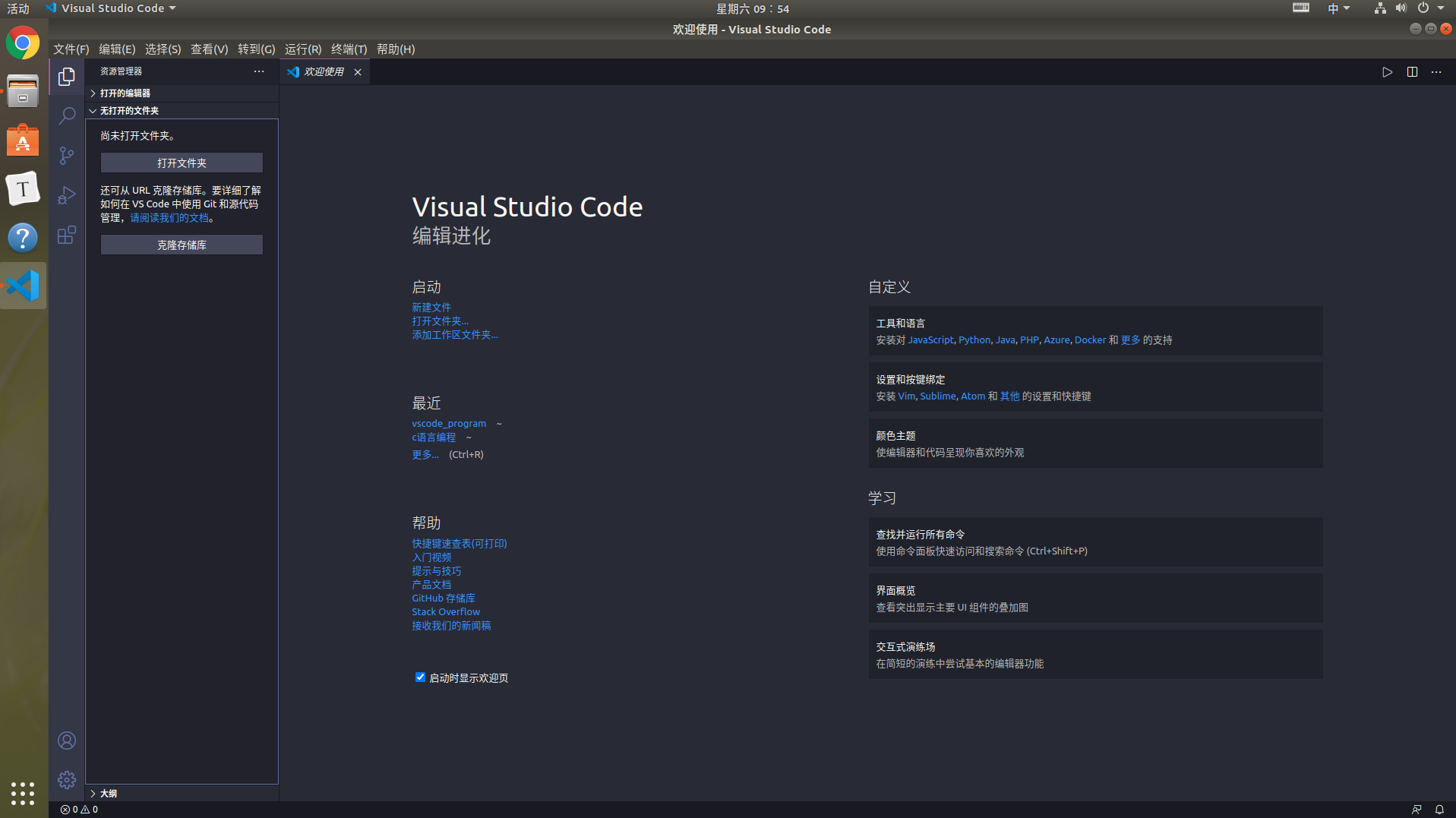
Task: Open the GitHub 存储库 link
Action: point(444,598)
